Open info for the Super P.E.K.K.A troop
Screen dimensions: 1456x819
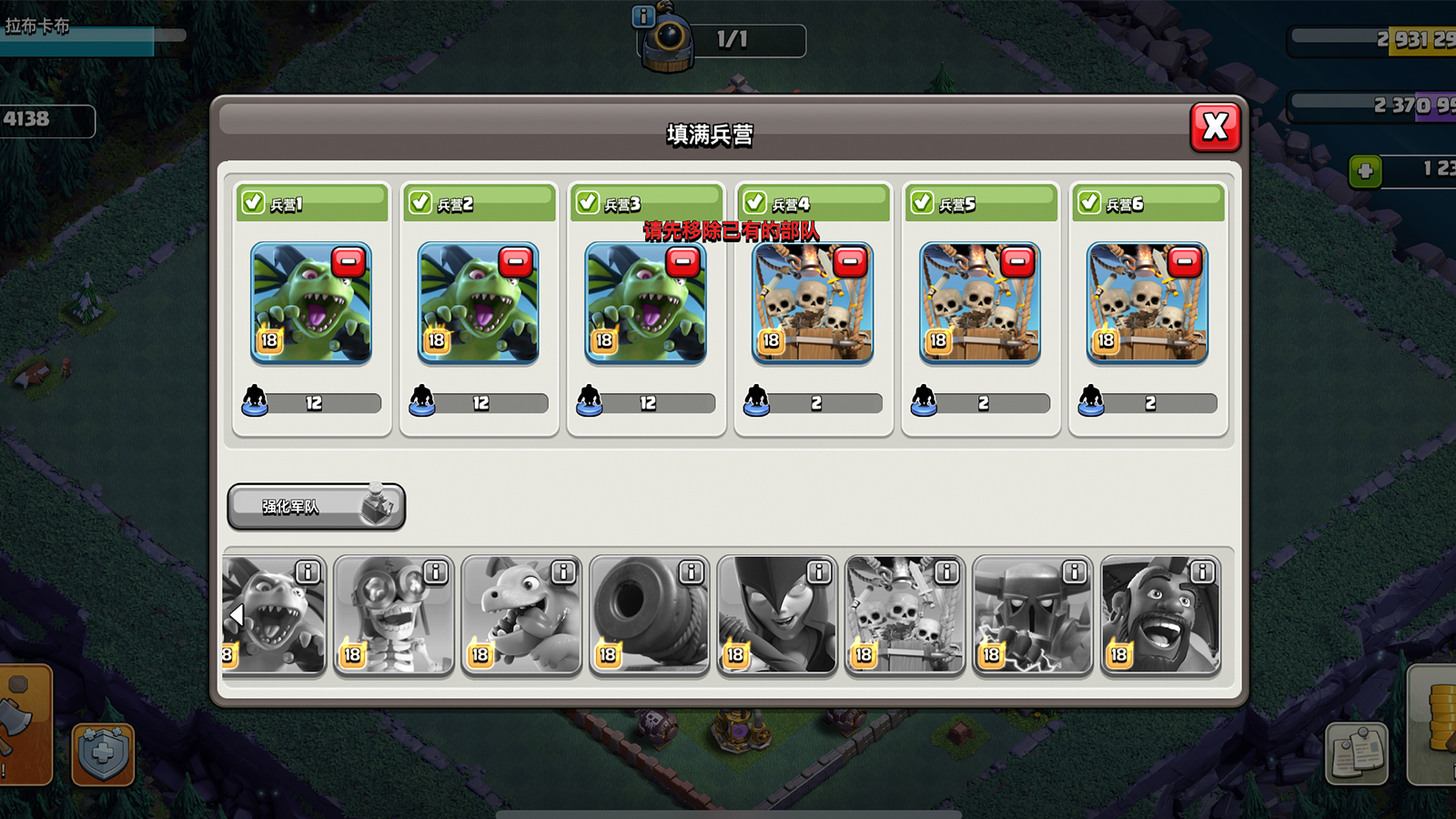coord(1075,571)
